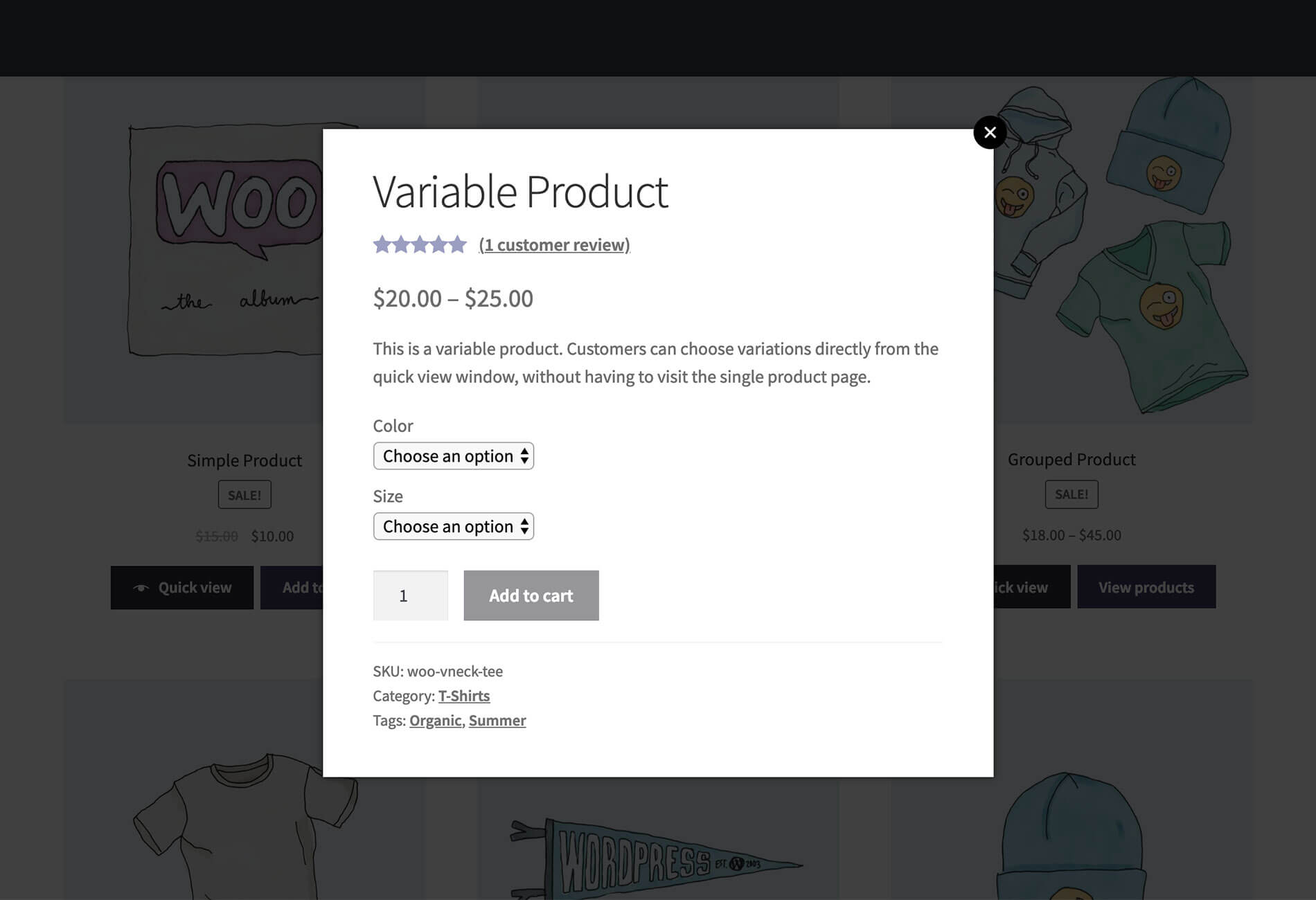The image size is (1316, 900).
Task: Click Quick view under Simple Product
Action: pyautogui.click(x=181, y=587)
